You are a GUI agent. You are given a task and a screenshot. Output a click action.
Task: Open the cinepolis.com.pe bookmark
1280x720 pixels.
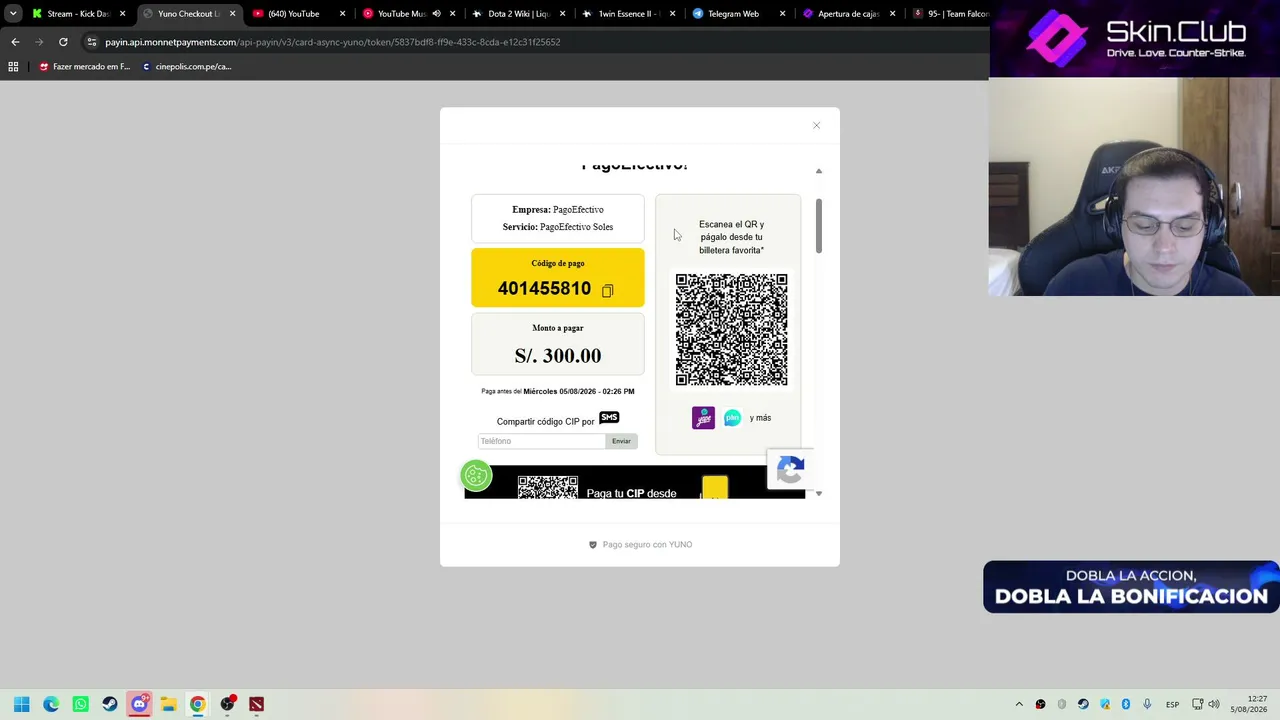click(x=187, y=67)
